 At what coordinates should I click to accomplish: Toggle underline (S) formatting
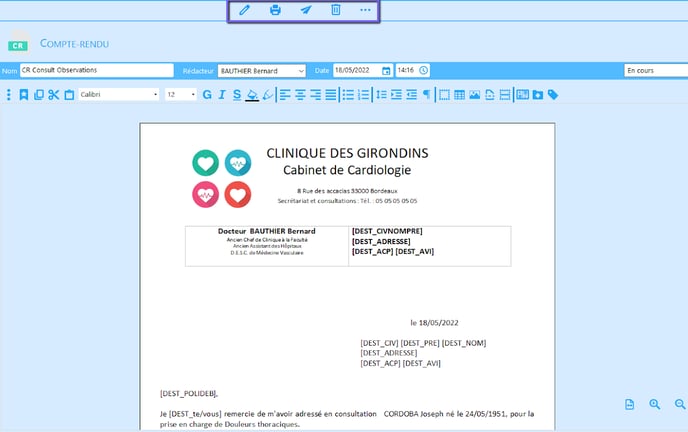(x=237, y=95)
